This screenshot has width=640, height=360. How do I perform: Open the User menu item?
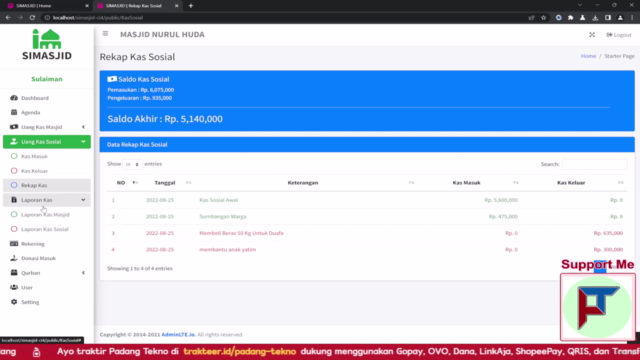tap(47, 287)
